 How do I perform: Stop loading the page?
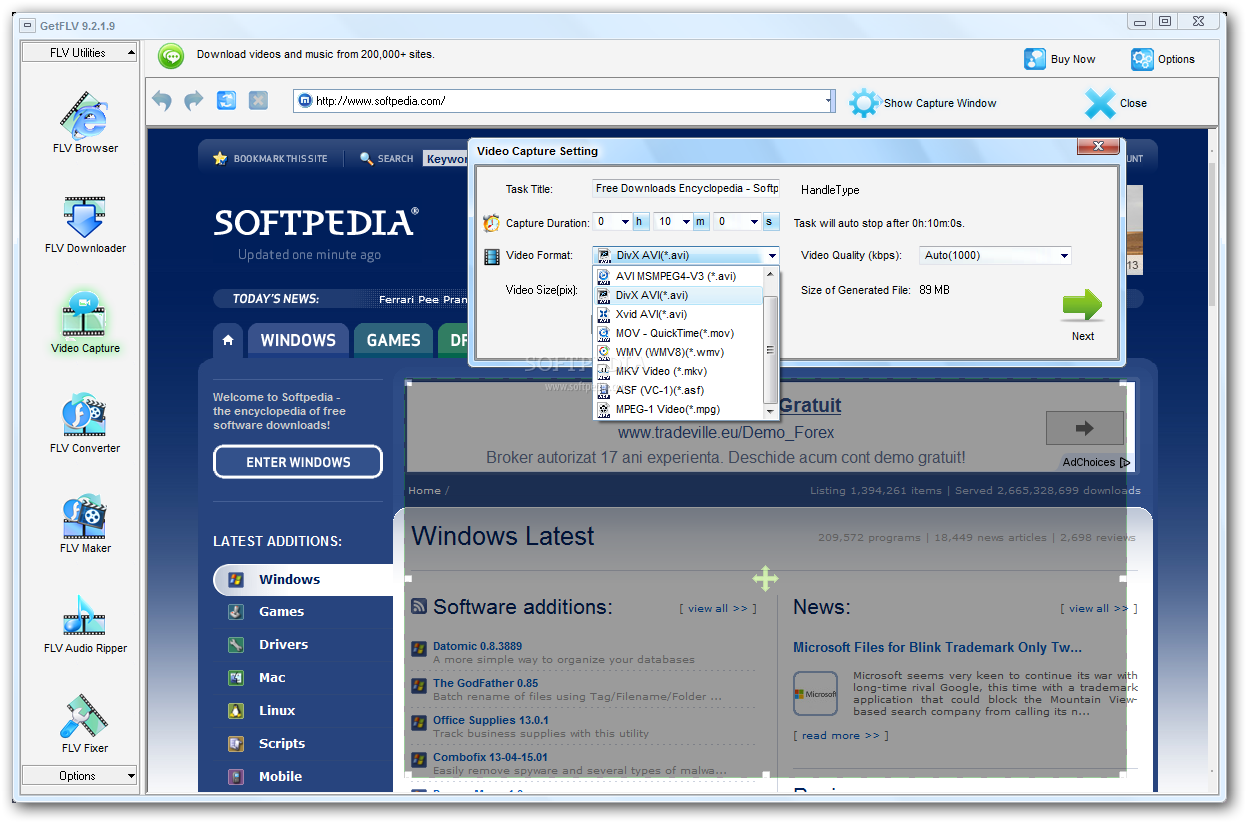pos(258,101)
